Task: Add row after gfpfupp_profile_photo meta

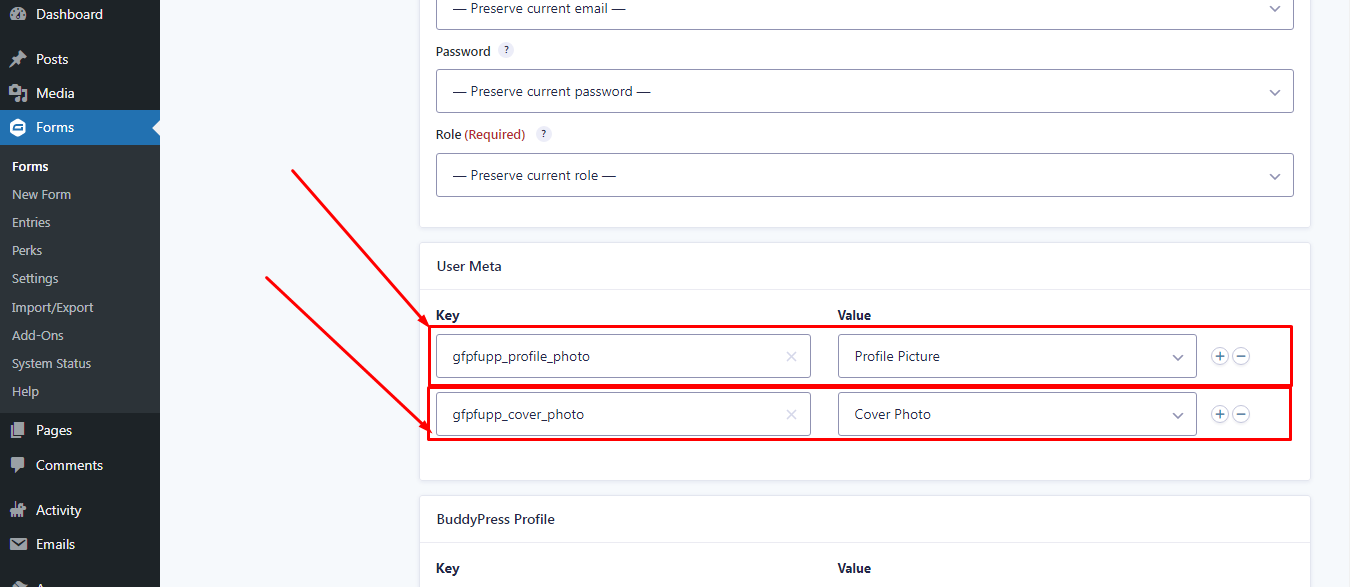Action: click(1220, 356)
